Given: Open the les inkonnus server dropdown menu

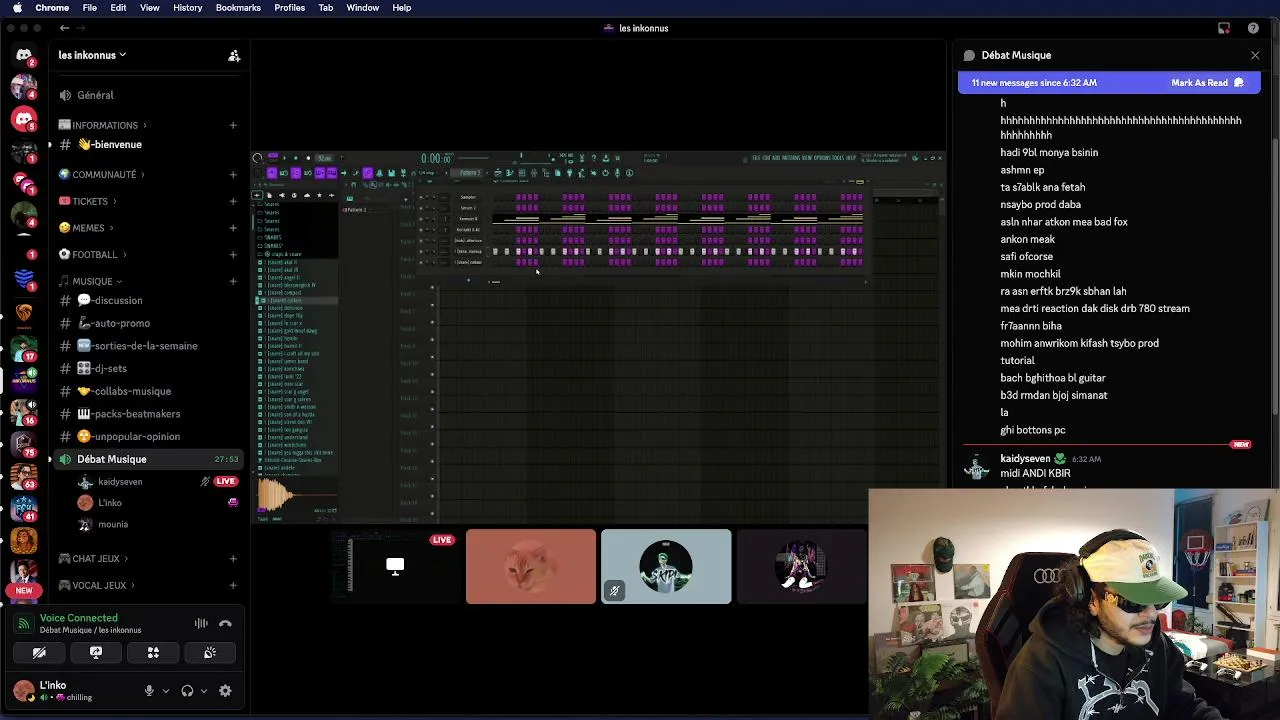Looking at the screenshot, I should click(x=92, y=55).
